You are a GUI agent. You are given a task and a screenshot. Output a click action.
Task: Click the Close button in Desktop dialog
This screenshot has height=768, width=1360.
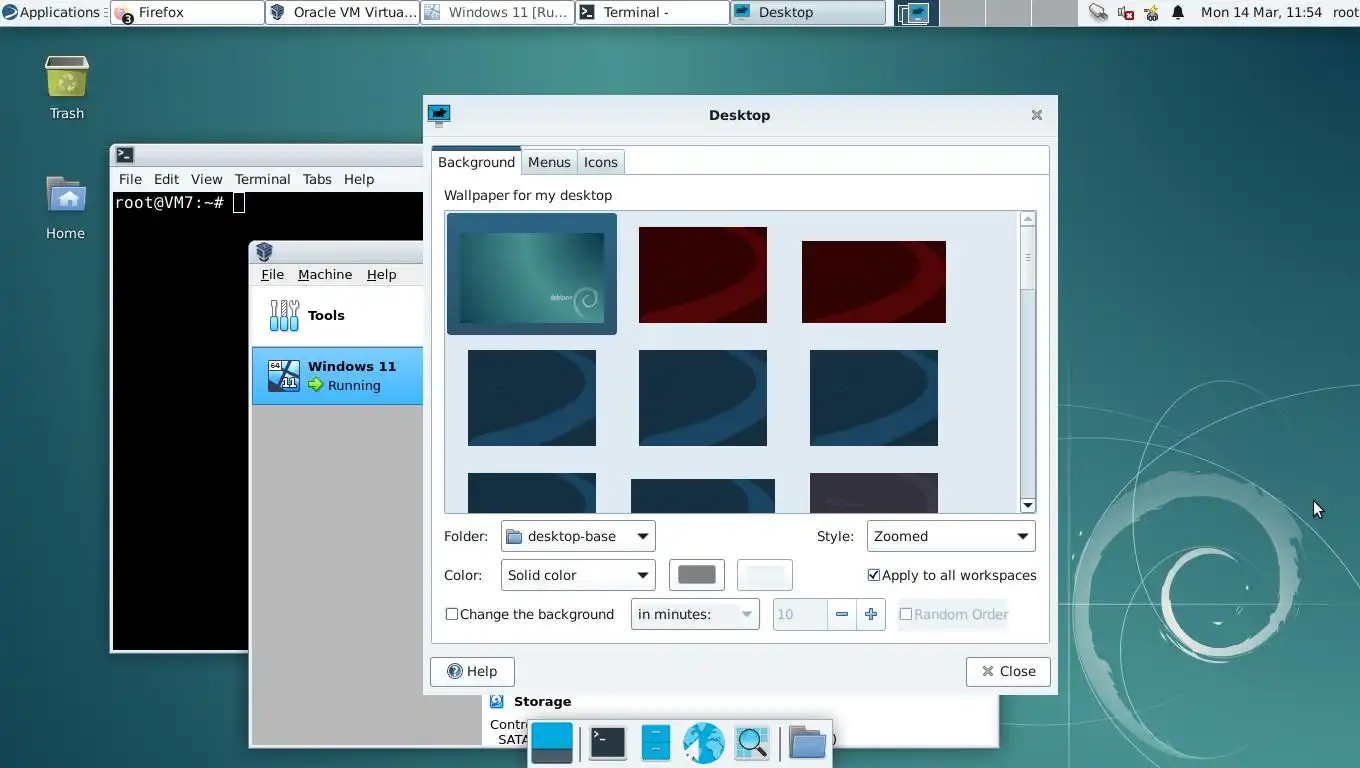click(x=1008, y=671)
